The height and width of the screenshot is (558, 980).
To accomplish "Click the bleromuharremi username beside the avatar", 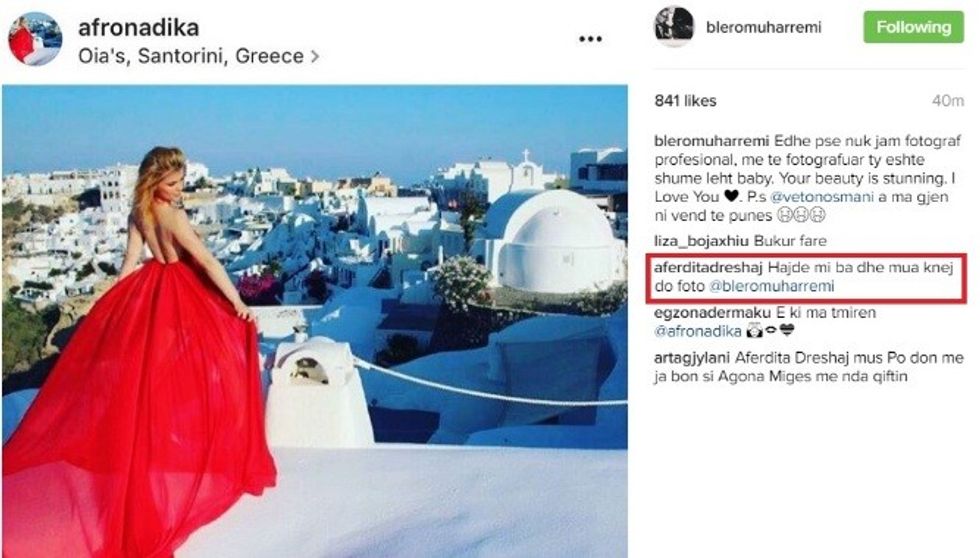I will tap(763, 27).
